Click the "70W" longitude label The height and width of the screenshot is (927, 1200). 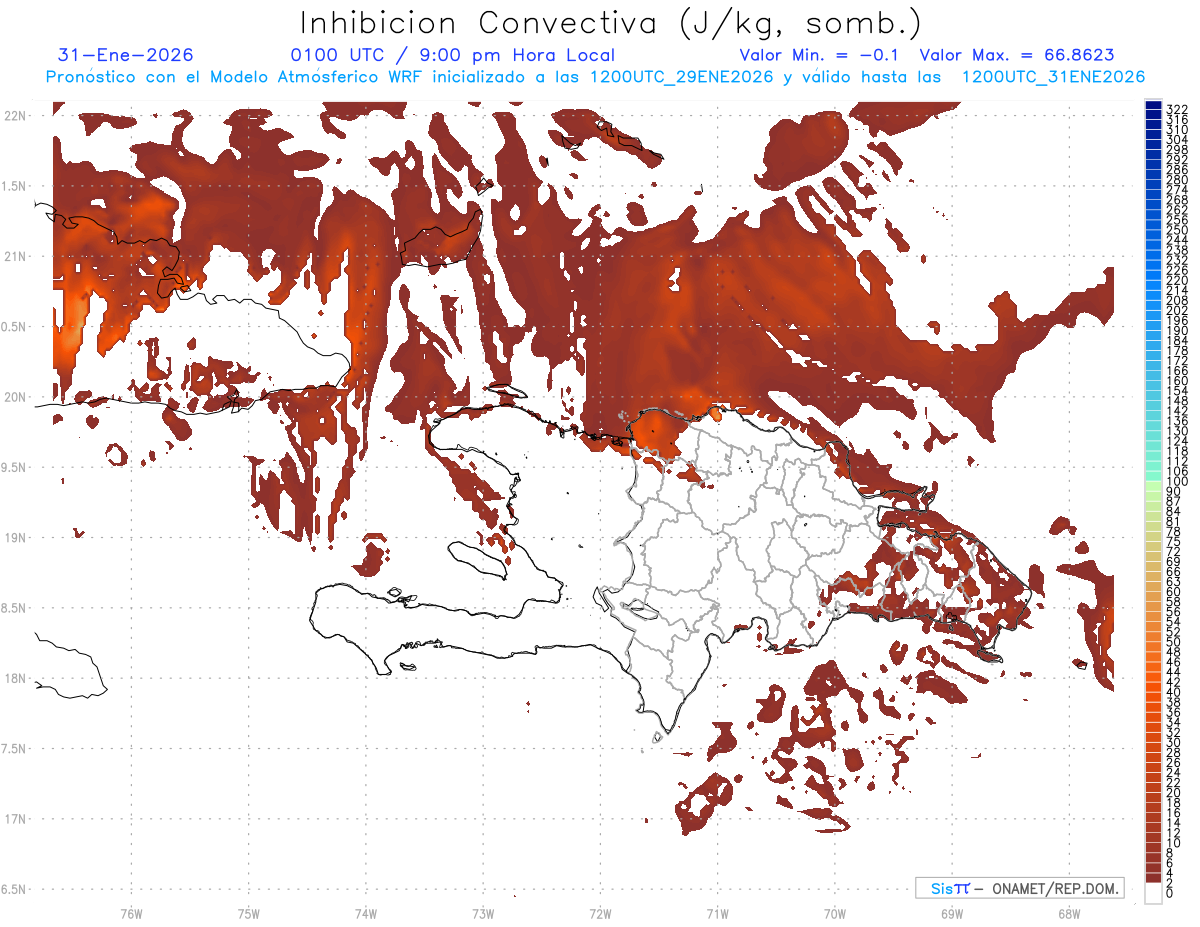click(x=834, y=913)
